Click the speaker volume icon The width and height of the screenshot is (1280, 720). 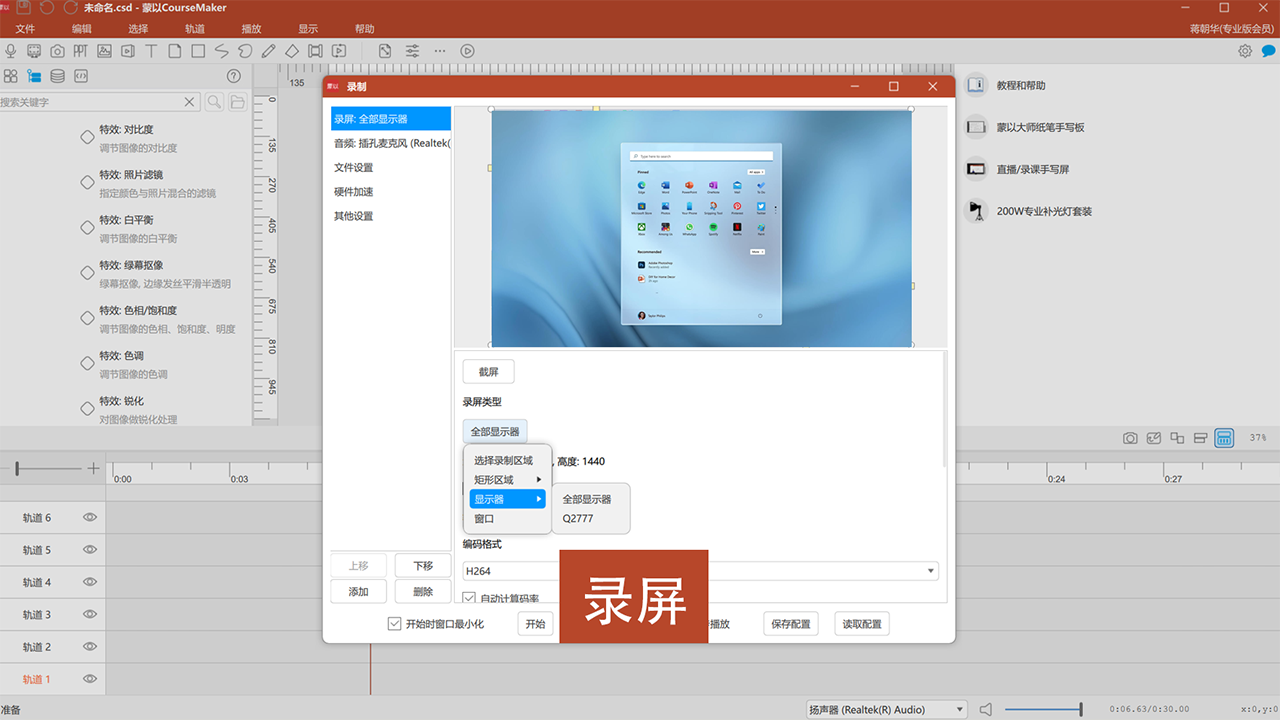click(x=986, y=709)
